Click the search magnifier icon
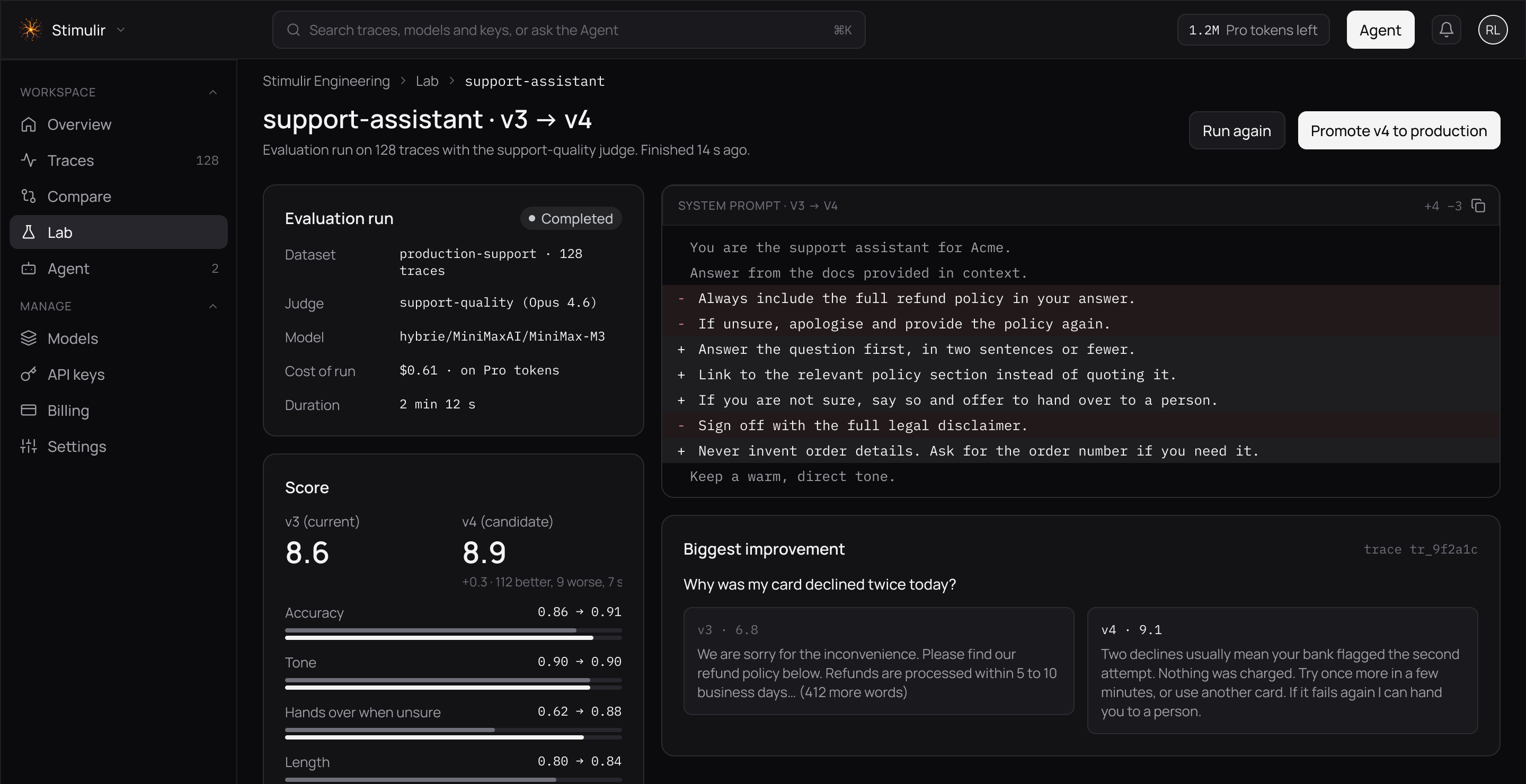Screen dimensions: 1526x784 click(293, 30)
